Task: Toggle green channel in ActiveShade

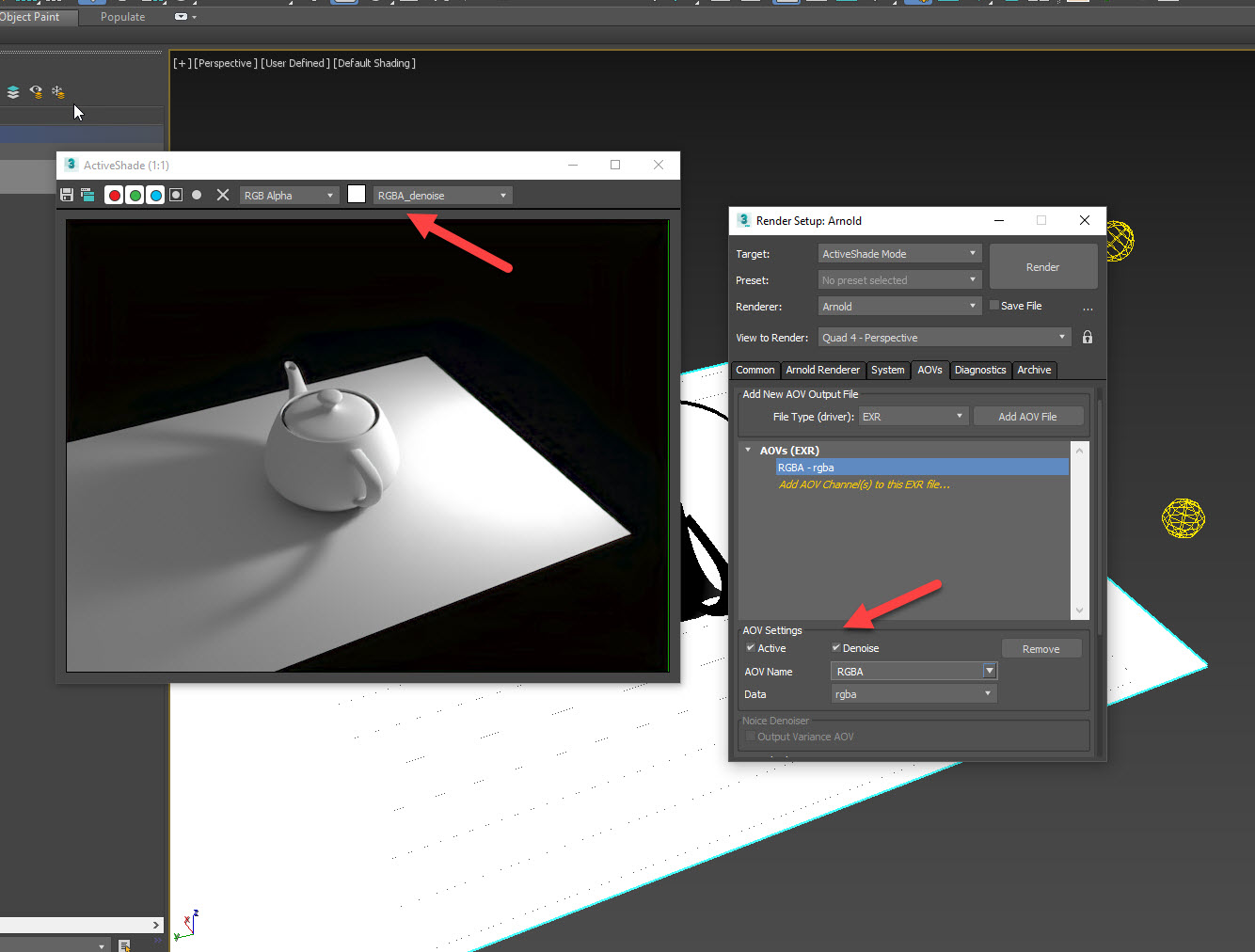Action: tap(135, 195)
